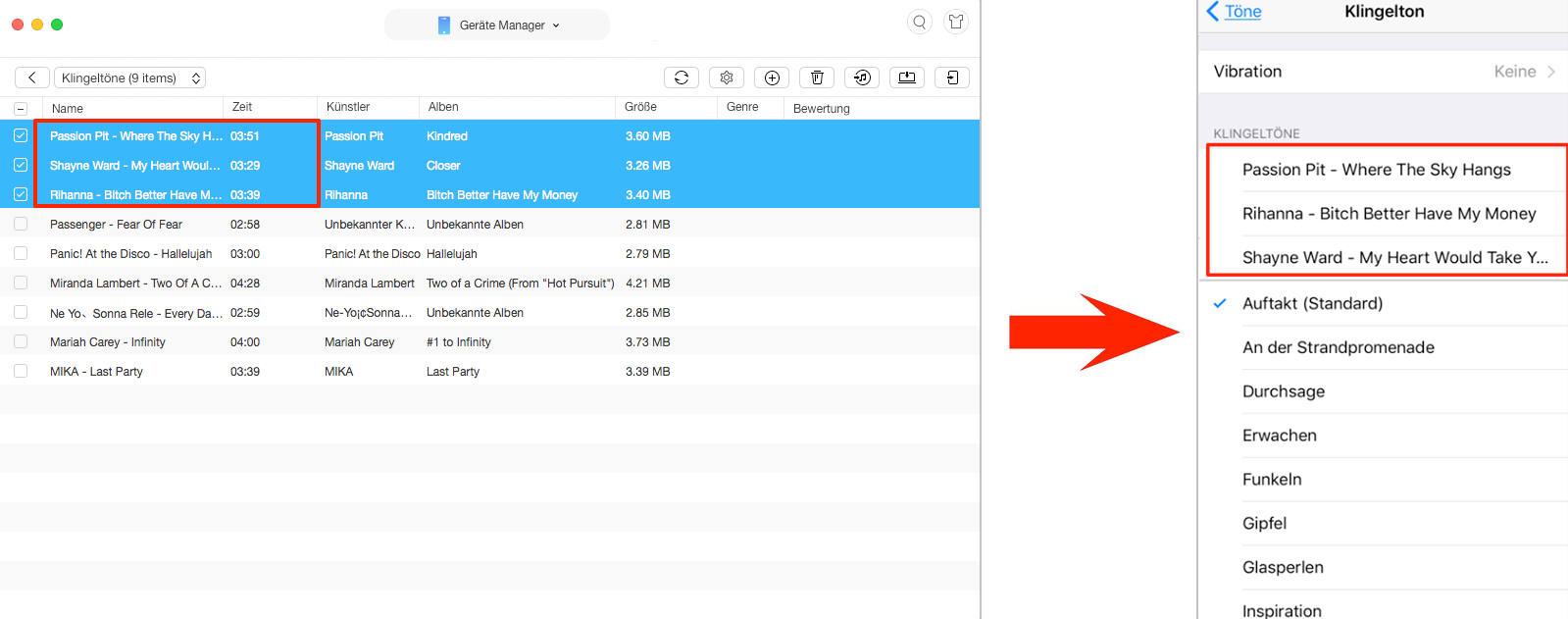Click the Unbekannter K… artist cell
The image size is (1568, 619).
pyautogui.click(x=370, y=225)
